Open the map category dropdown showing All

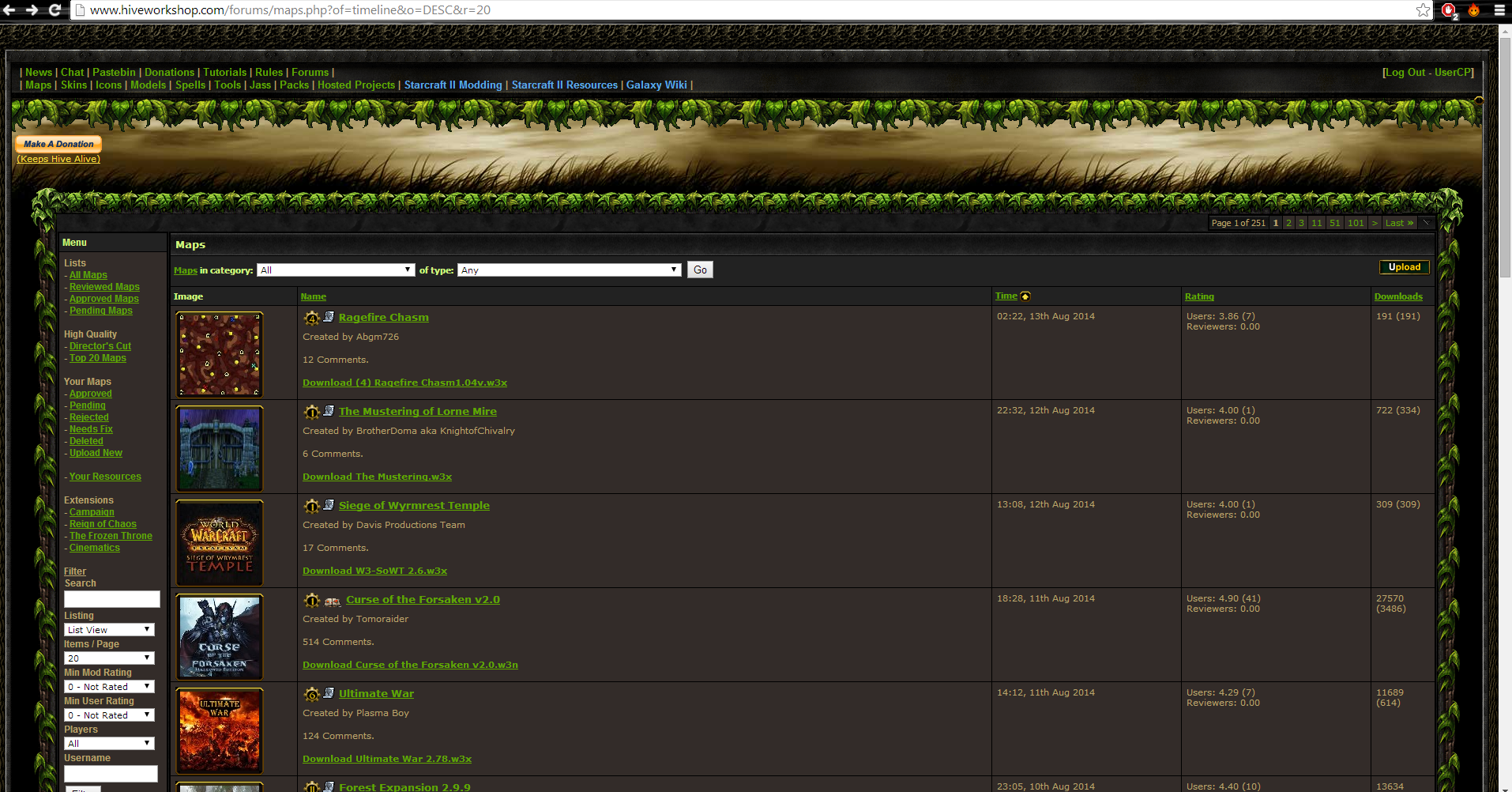336,270
